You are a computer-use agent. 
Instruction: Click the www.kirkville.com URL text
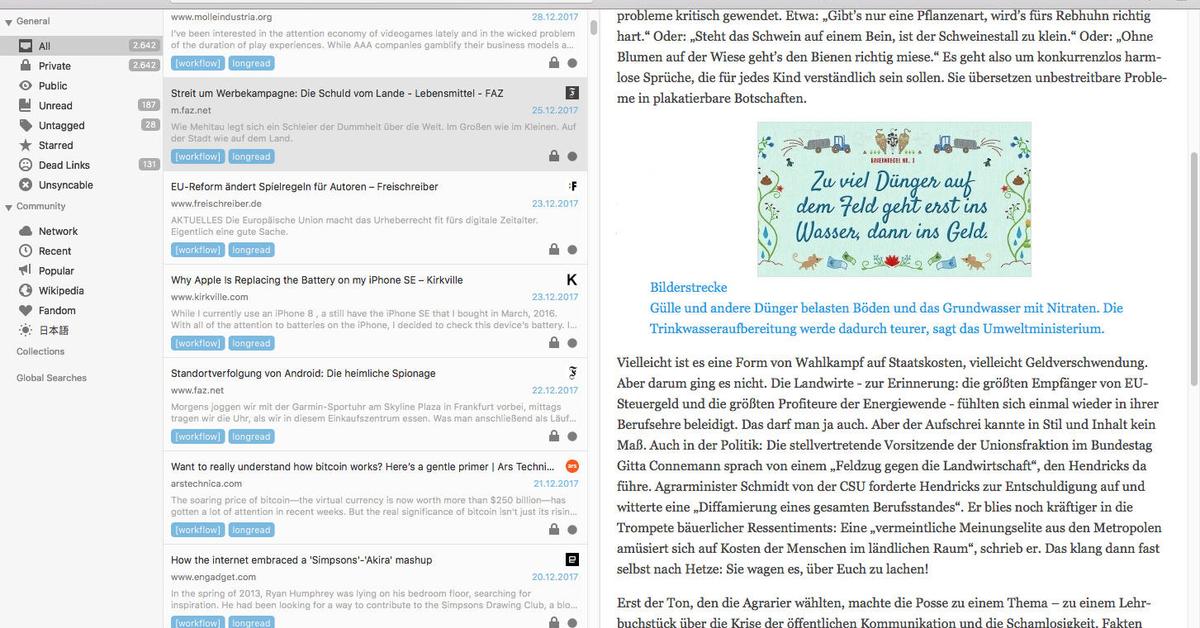point(209,297)
